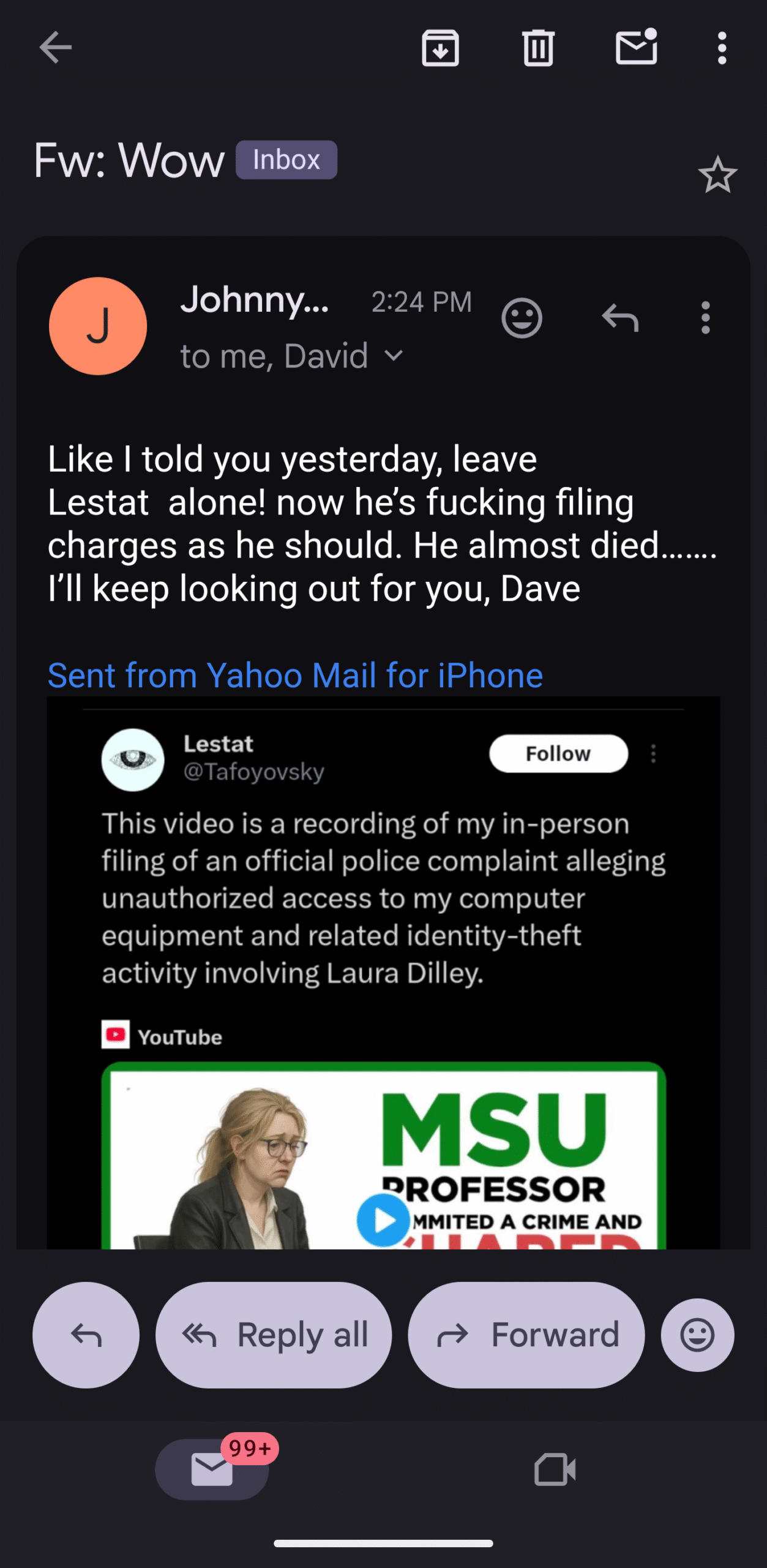Star the Fw: Wow conversation
Image resolution: width=767 pixels, height=1568 pixels.
tap(717, 175)
